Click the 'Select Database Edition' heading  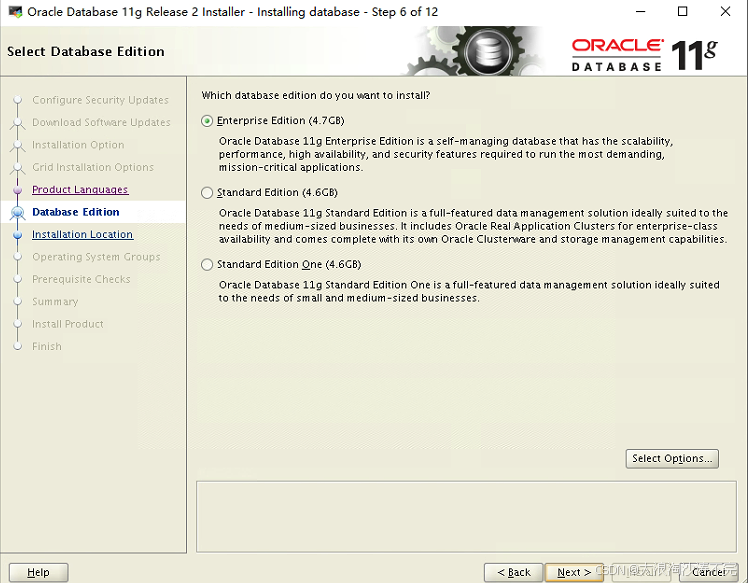pyautogui.click(x=86, y=52)
